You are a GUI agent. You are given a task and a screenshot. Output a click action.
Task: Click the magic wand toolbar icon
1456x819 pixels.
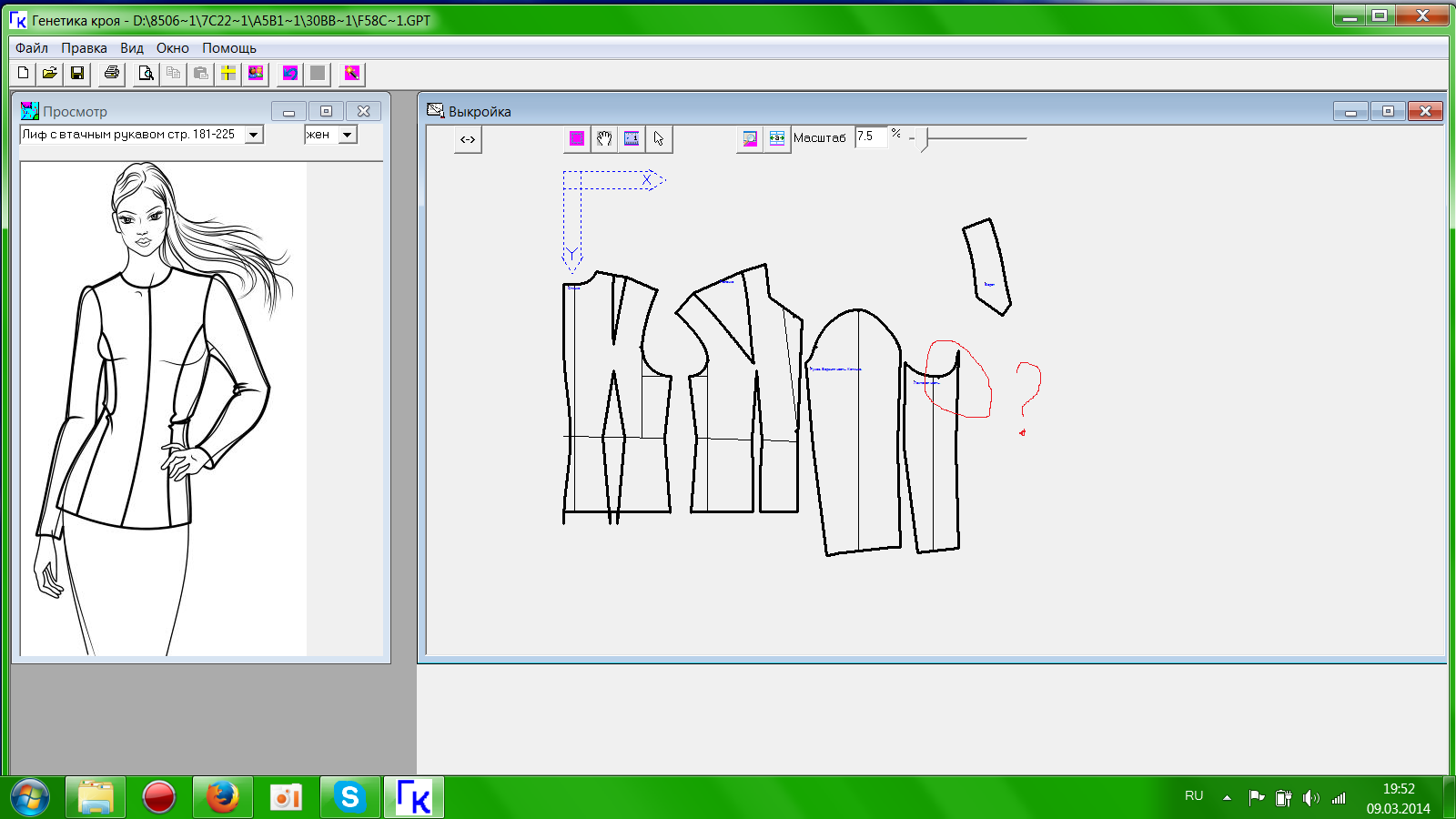[352, 73]
